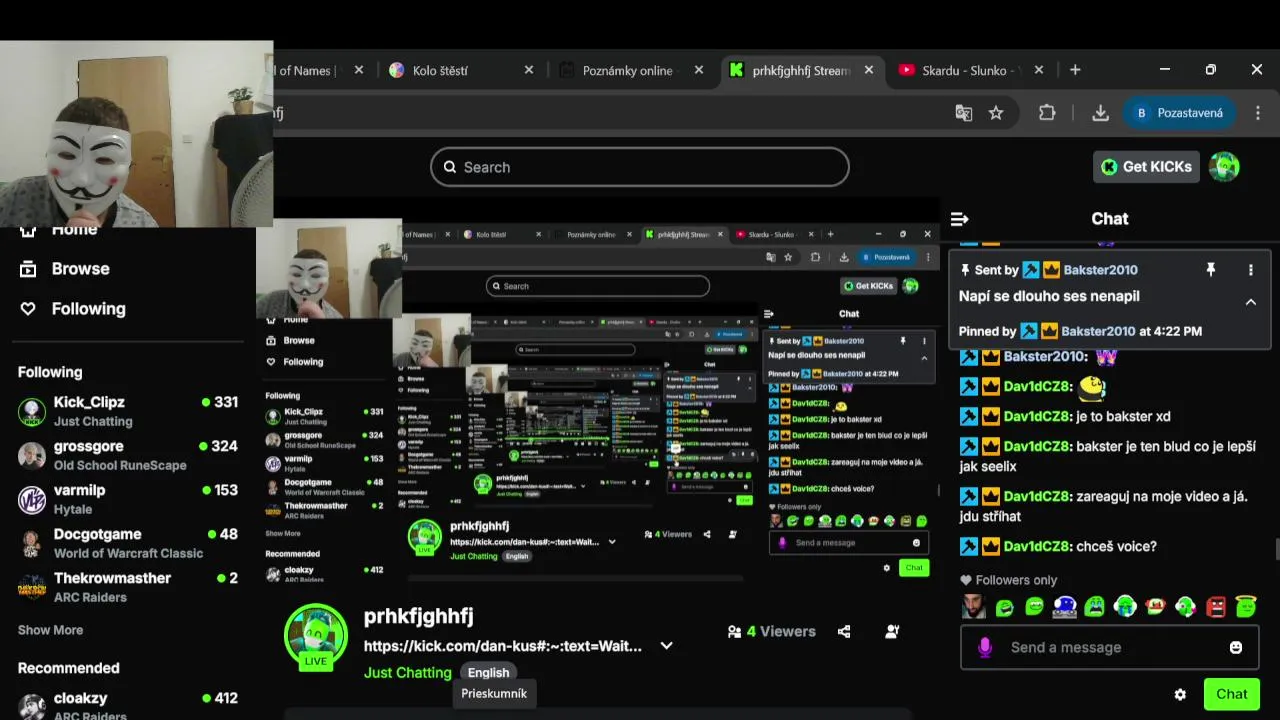The height and width of the screenshot is (720, 1280).
Task: Open a new browser tab
Action: point(1075,70)
